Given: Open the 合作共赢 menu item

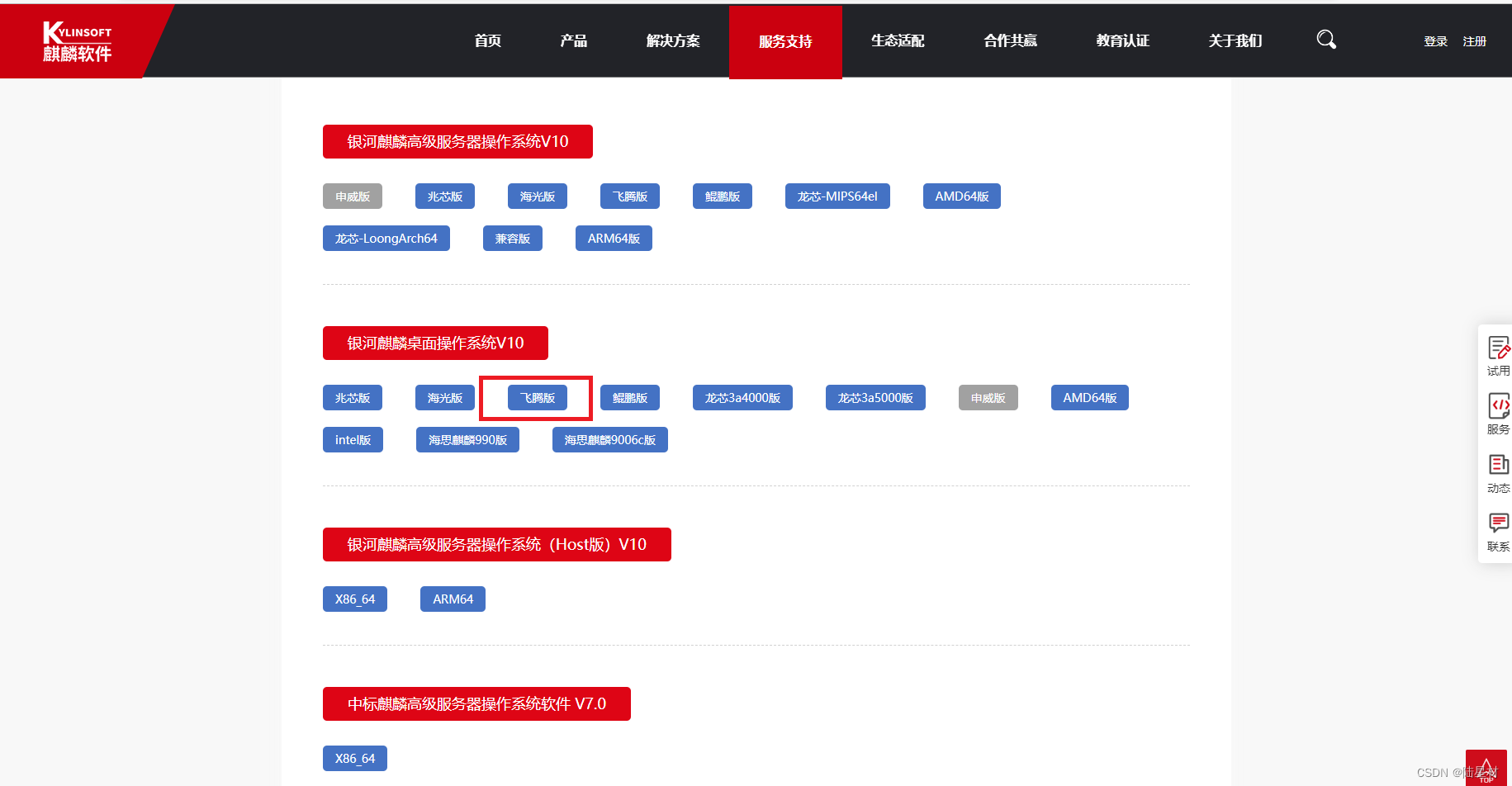Looking at the screenshot, I should (x=1010, y=40).
